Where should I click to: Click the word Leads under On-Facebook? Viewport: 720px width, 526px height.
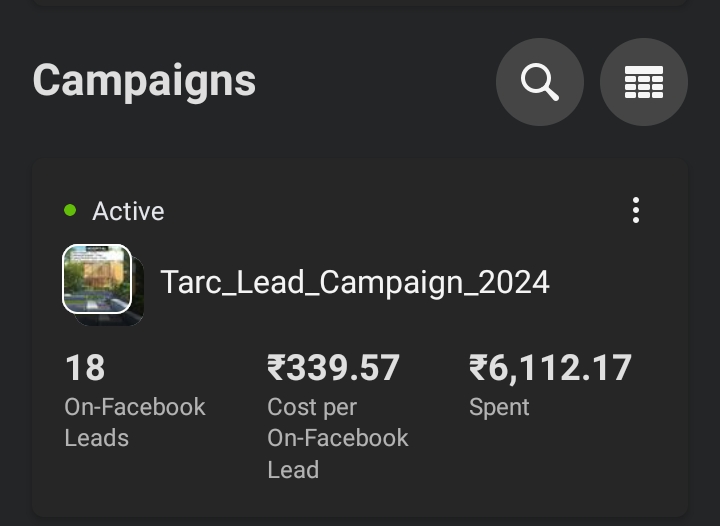point(97,438)
